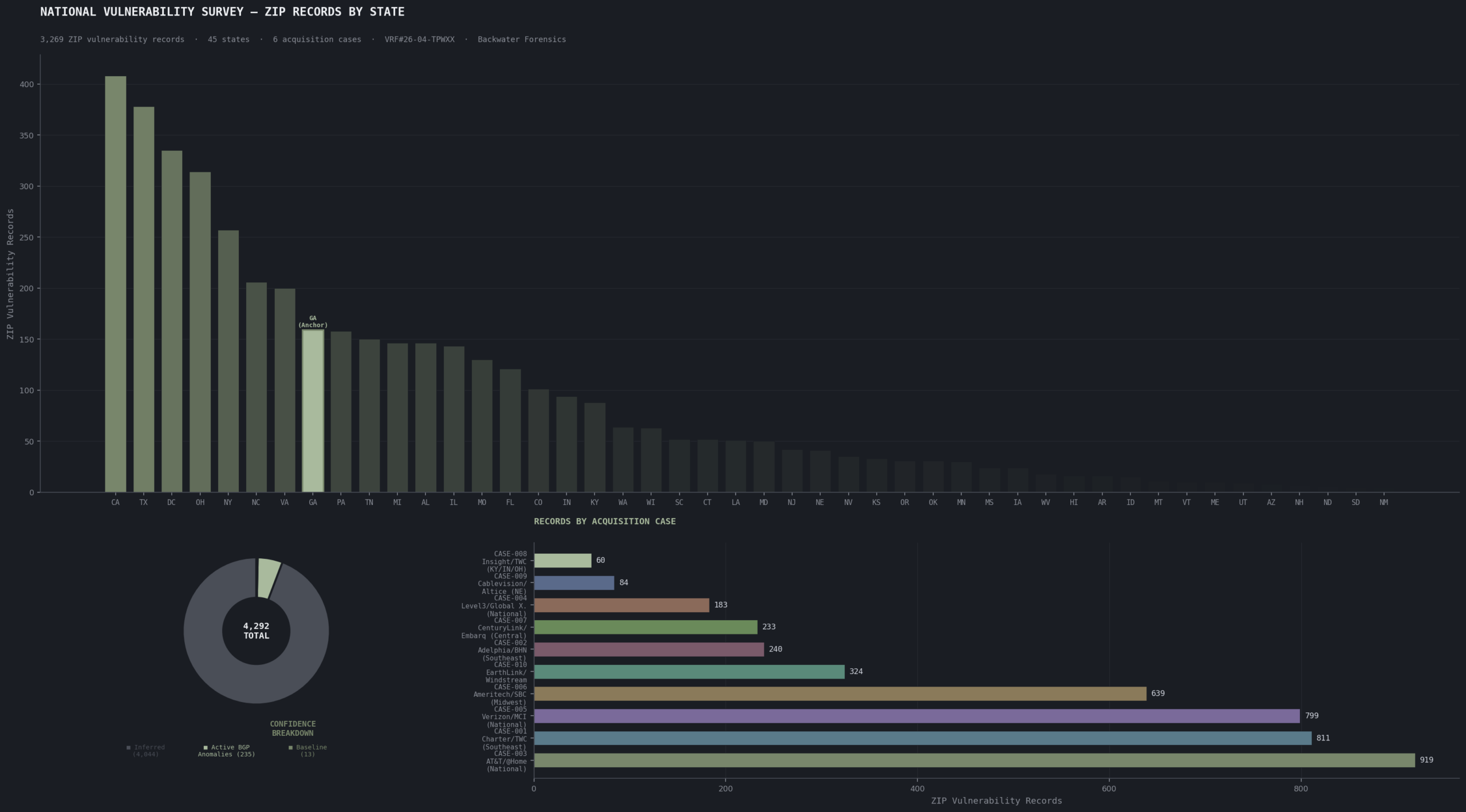The width and height of the screenshot is (1466, 812).
Task: Click the Records By Acquisition Case heading
Action: (605, 522)
